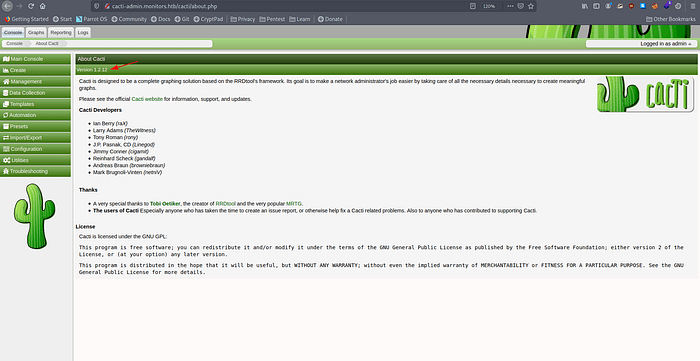Switch to the Console tab

pyautogui.click(x=13, y=33)
